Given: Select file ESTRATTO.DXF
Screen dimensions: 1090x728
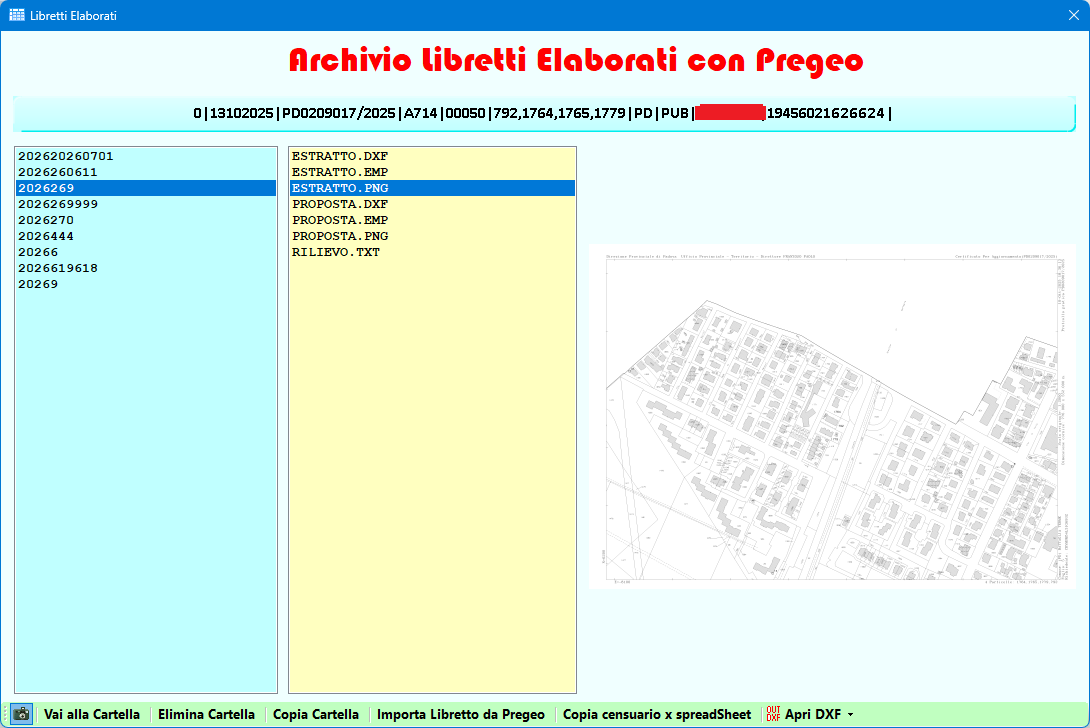Looking at the screenshot, I should pyautogui.click(x=432, y=156).
